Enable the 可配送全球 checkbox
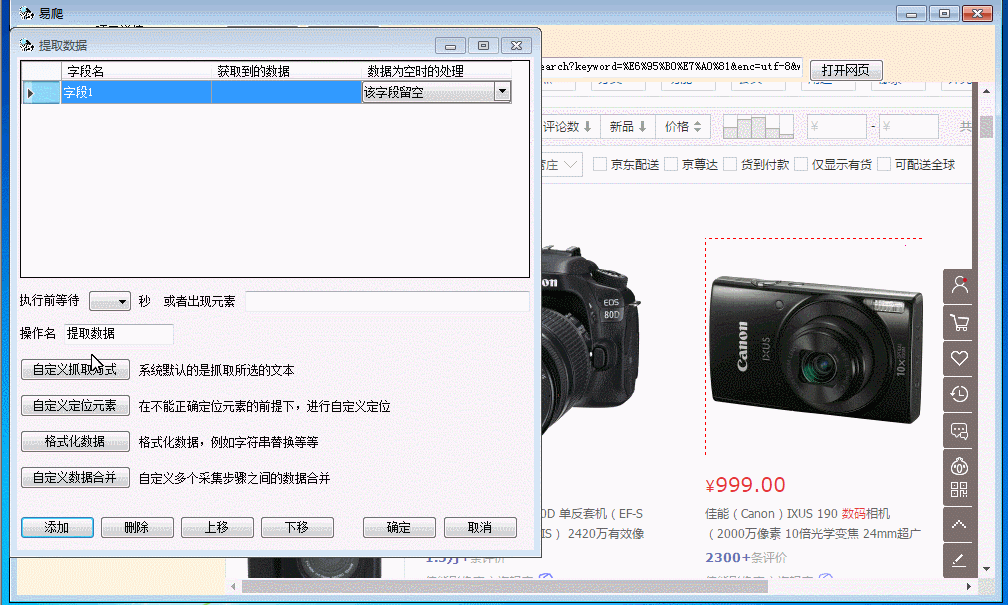 click(885, 165)
